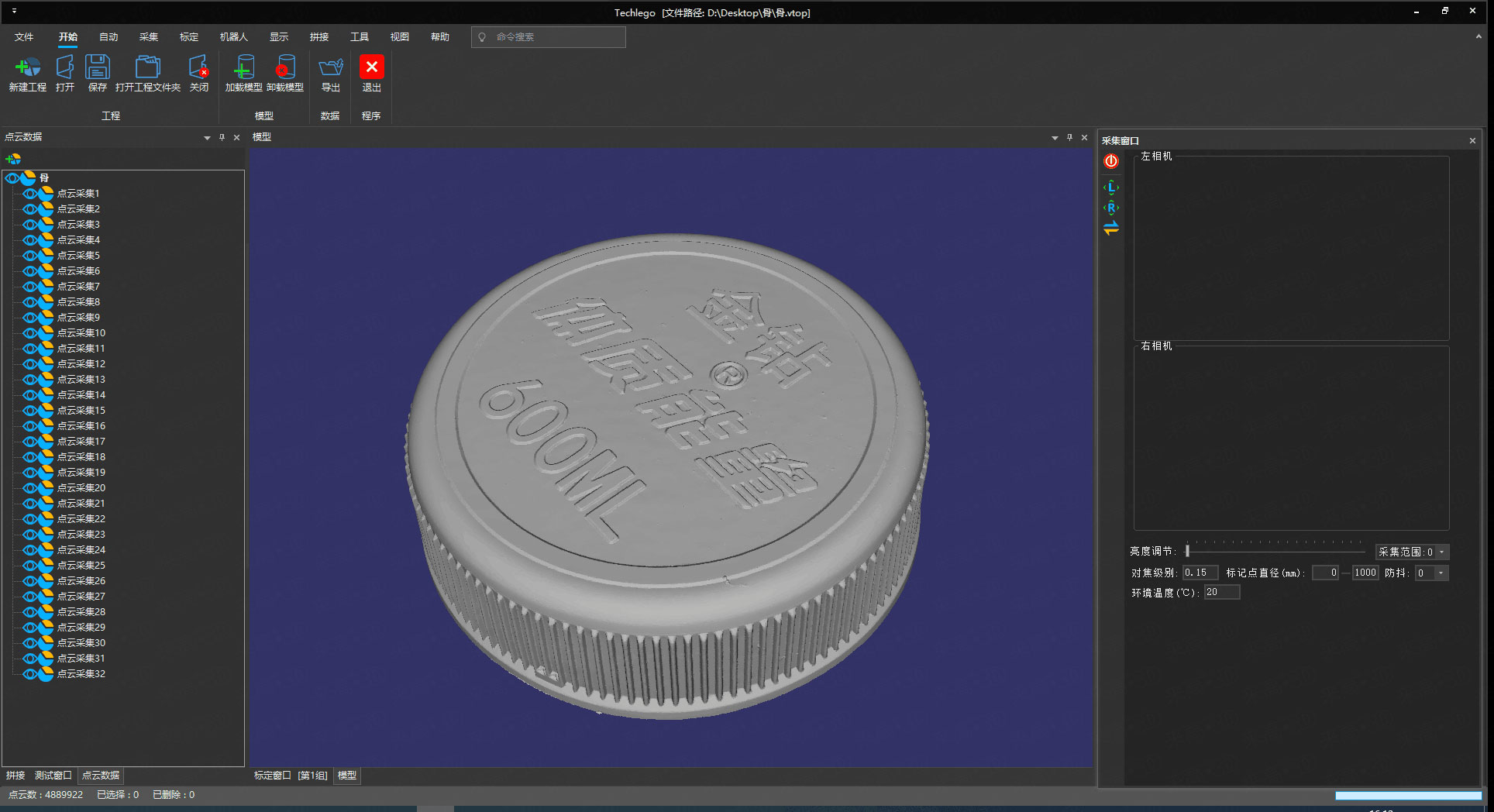This screenshot has width=1494, height=812.
Task: Switch to the 测试窗口 tab
Action: tap(53, 776)
